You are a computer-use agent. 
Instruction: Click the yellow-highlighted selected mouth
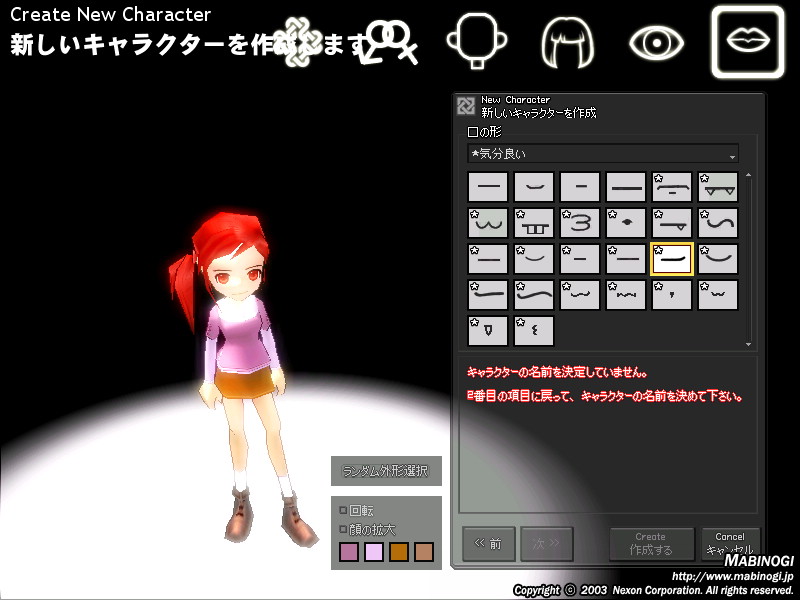[671, 259]
